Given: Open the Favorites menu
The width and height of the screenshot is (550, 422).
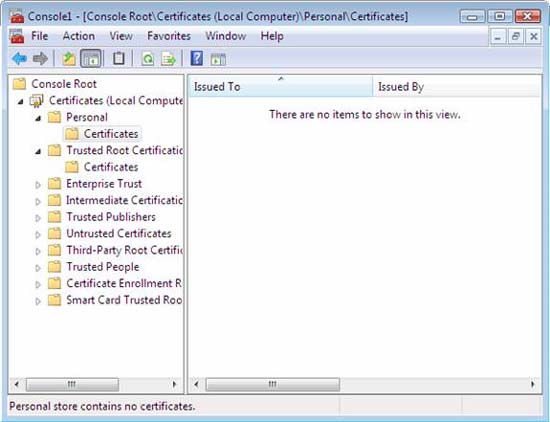Looking at the screenshot, I should (169, 36).
